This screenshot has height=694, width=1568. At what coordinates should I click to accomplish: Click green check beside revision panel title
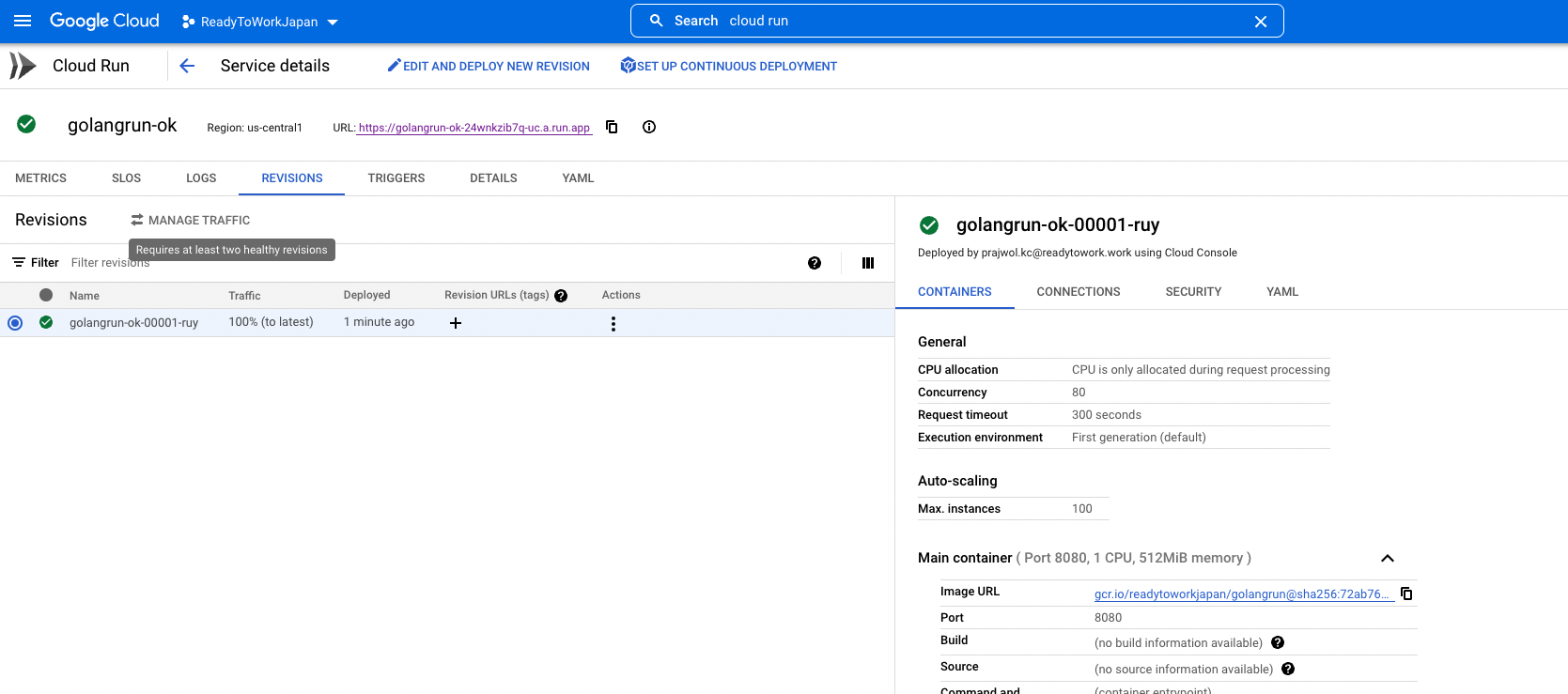pos(929,225)
